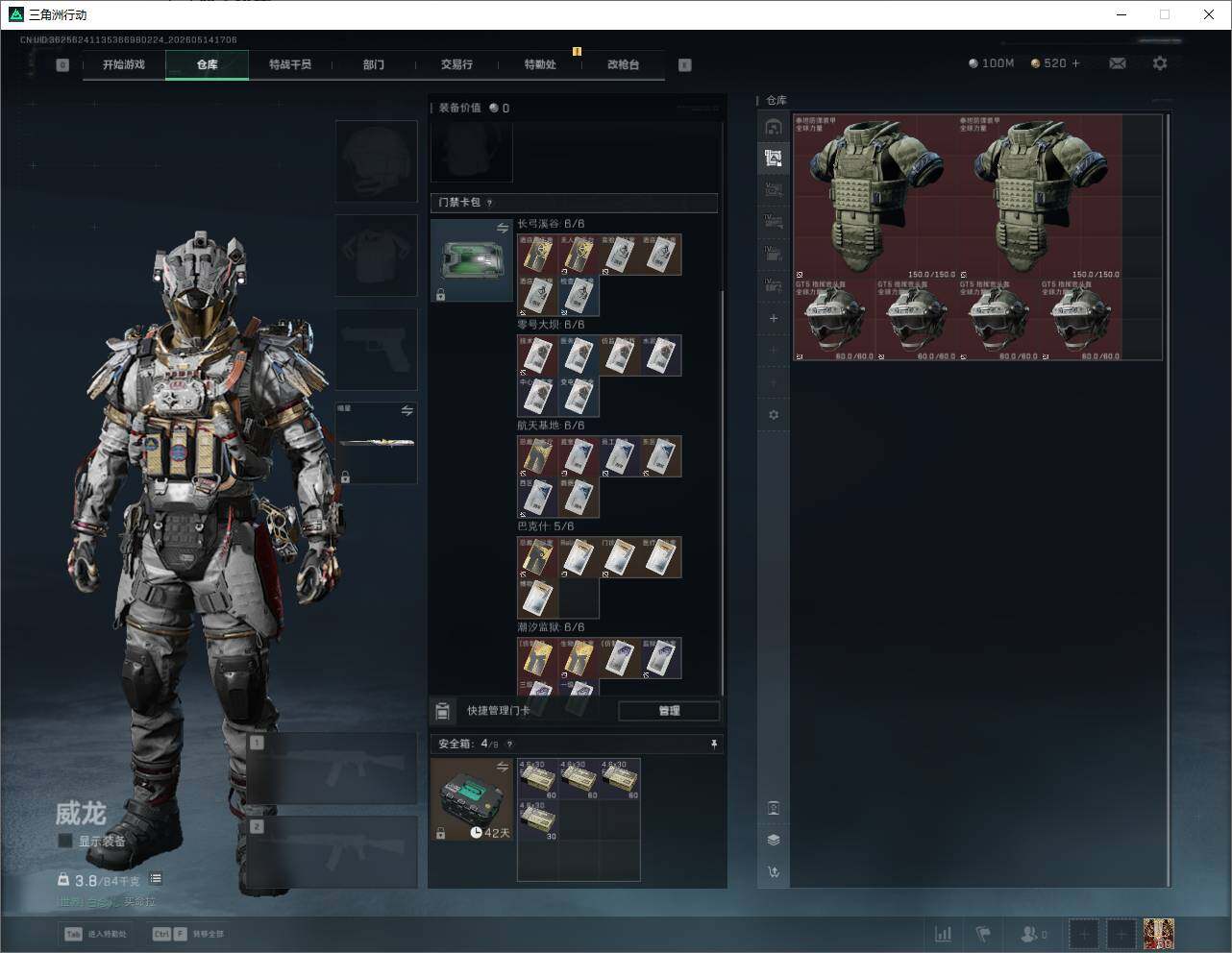Click the warehouse vertical scrollbar
The image size is (1232, 953).
(1169, 500)
